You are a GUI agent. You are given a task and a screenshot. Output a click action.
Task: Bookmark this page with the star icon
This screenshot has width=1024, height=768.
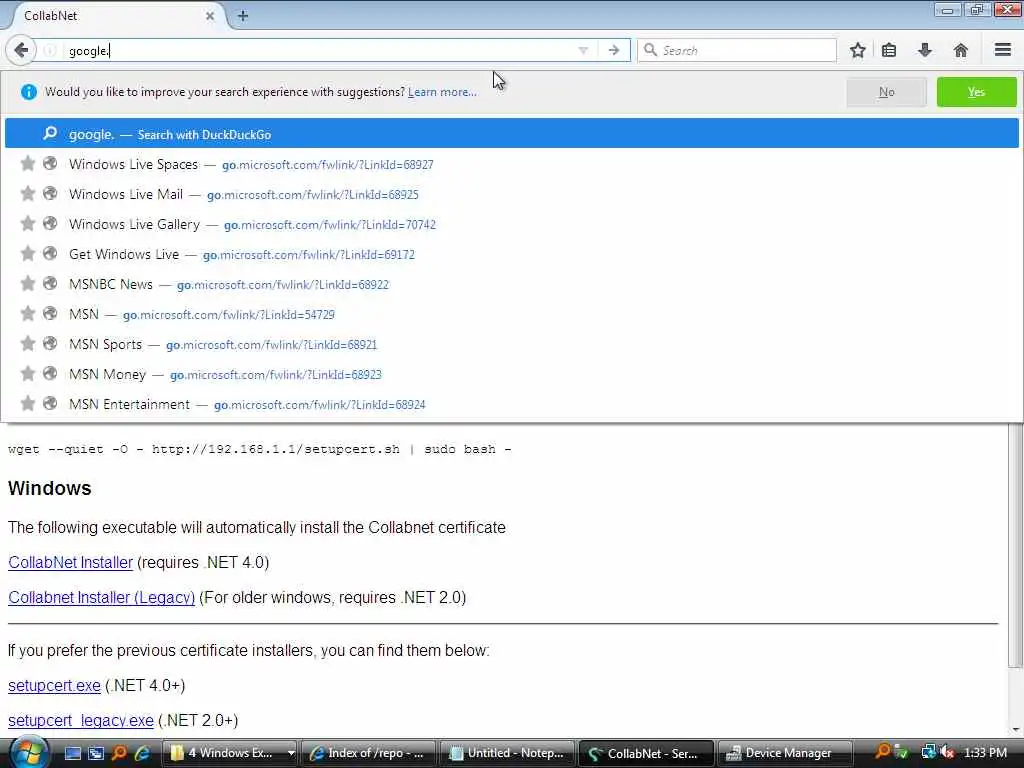[x=857, y=50]
